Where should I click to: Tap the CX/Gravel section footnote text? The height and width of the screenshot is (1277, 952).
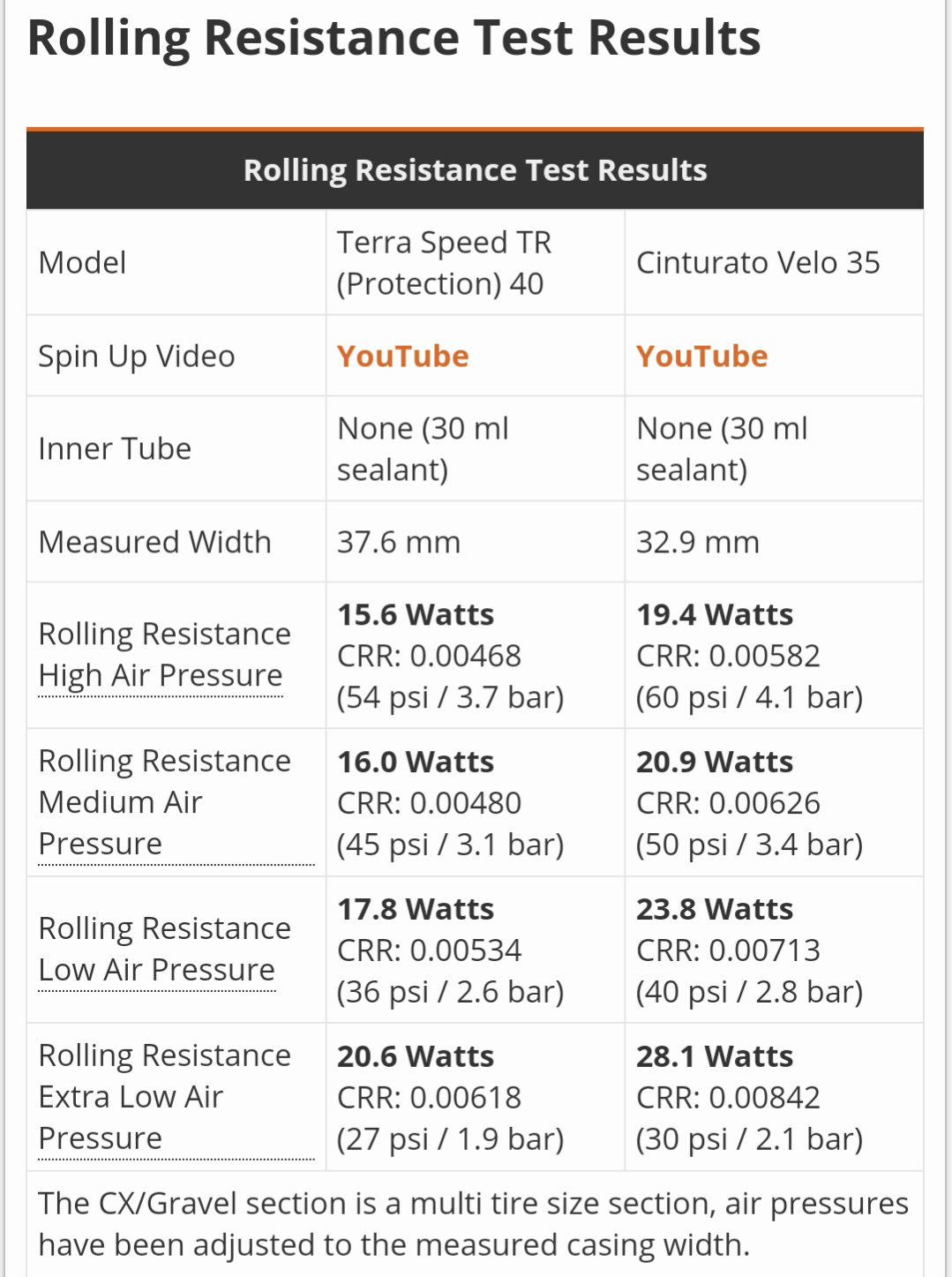tap(473, 1224)
